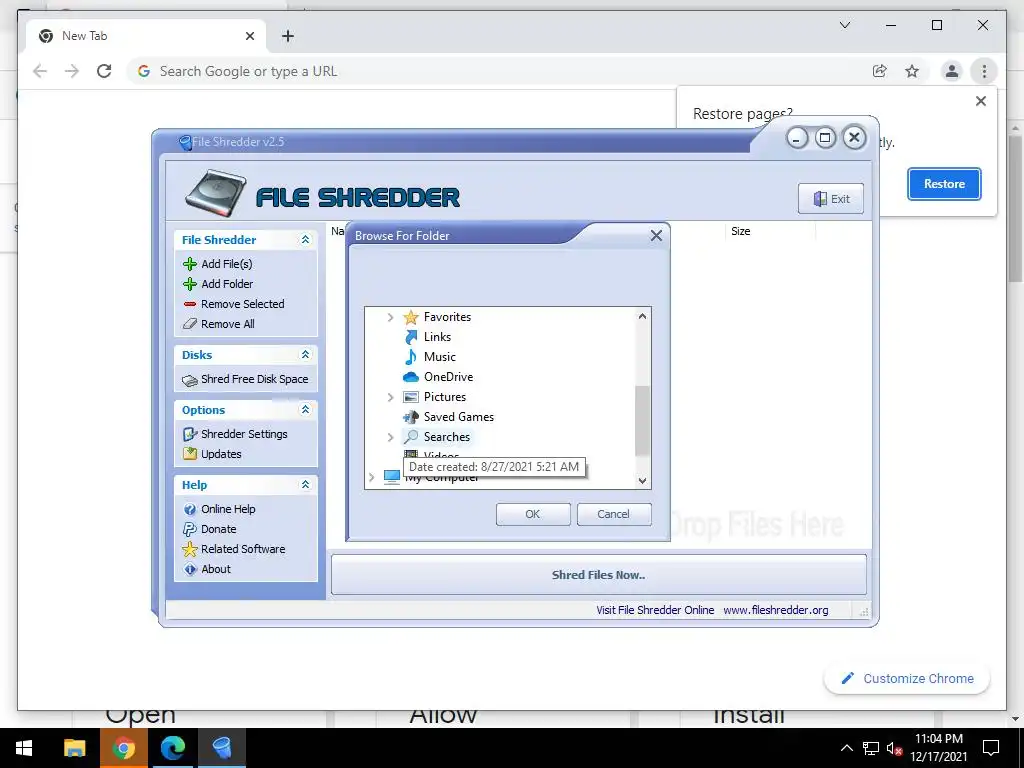Click the green plus Add Folder icon
This screenshot has height=768, width=1024.
(189, 284)
